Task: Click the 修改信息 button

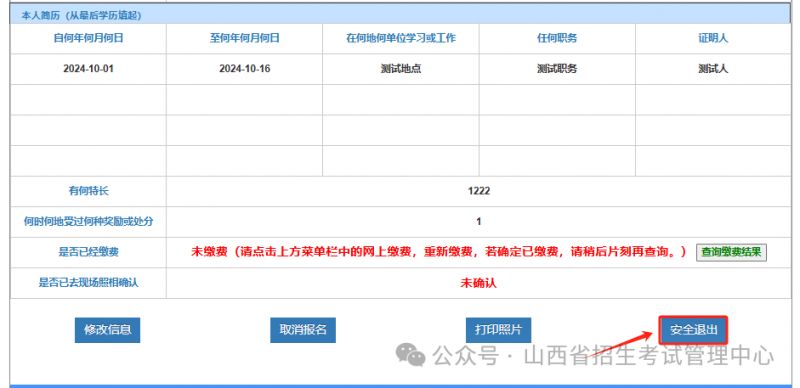Action: coord(107,330)
